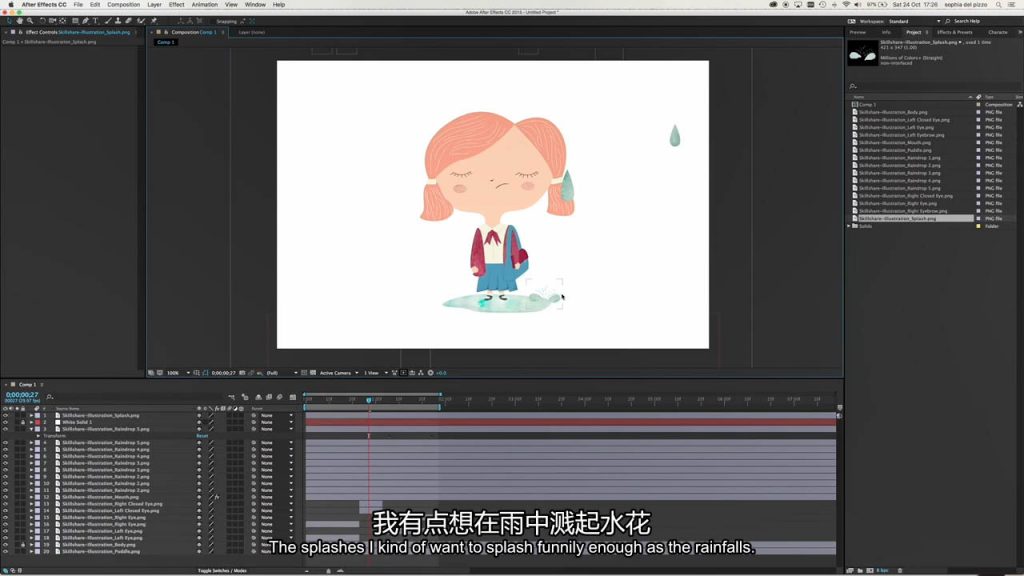Toggle visibility of Body.png layer 19
The height and width of the screenshot is (576, 1024).
tap(5, 545)
